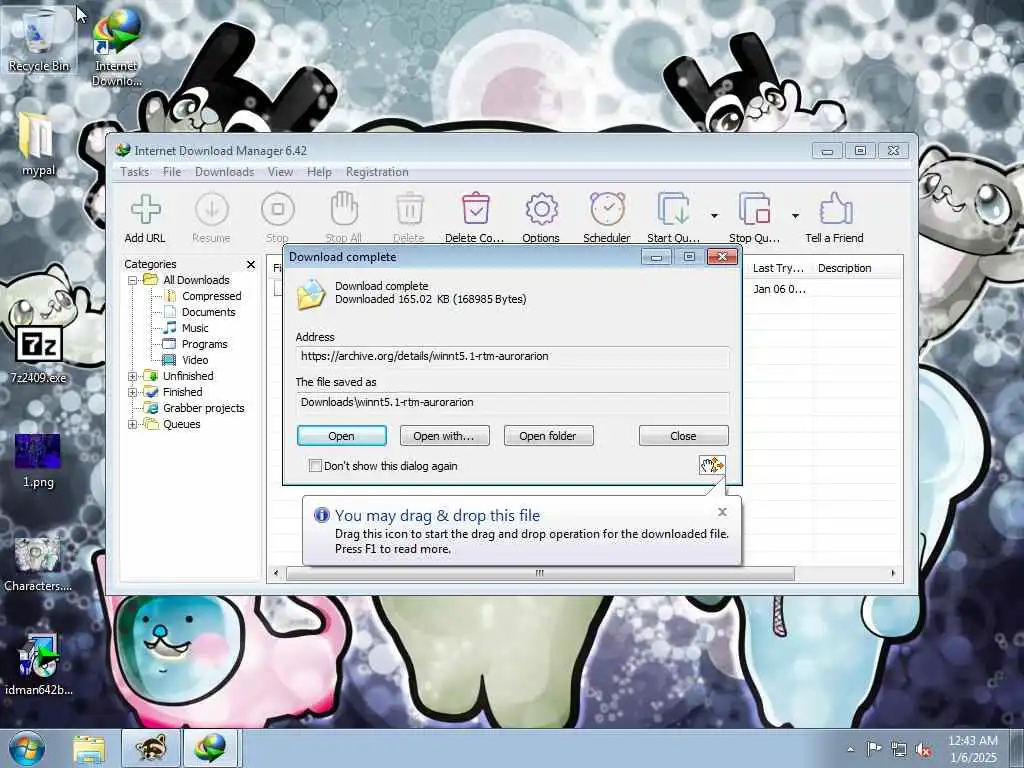
Task: Select Music category
Action: pos(195,328)
